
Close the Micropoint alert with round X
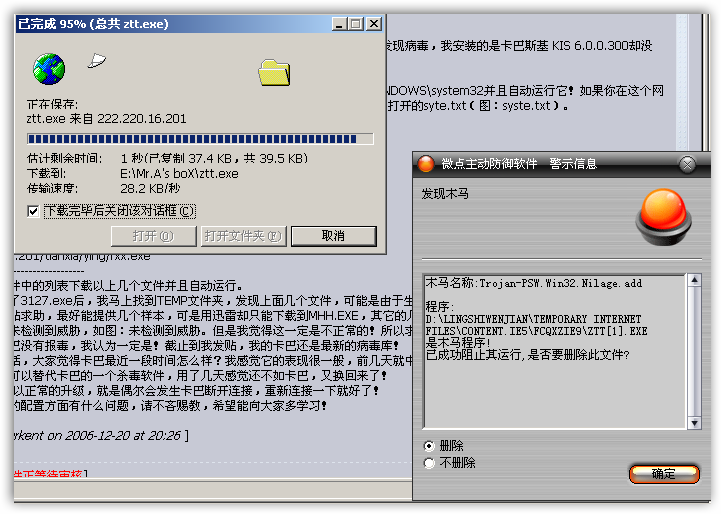point(687,164)
